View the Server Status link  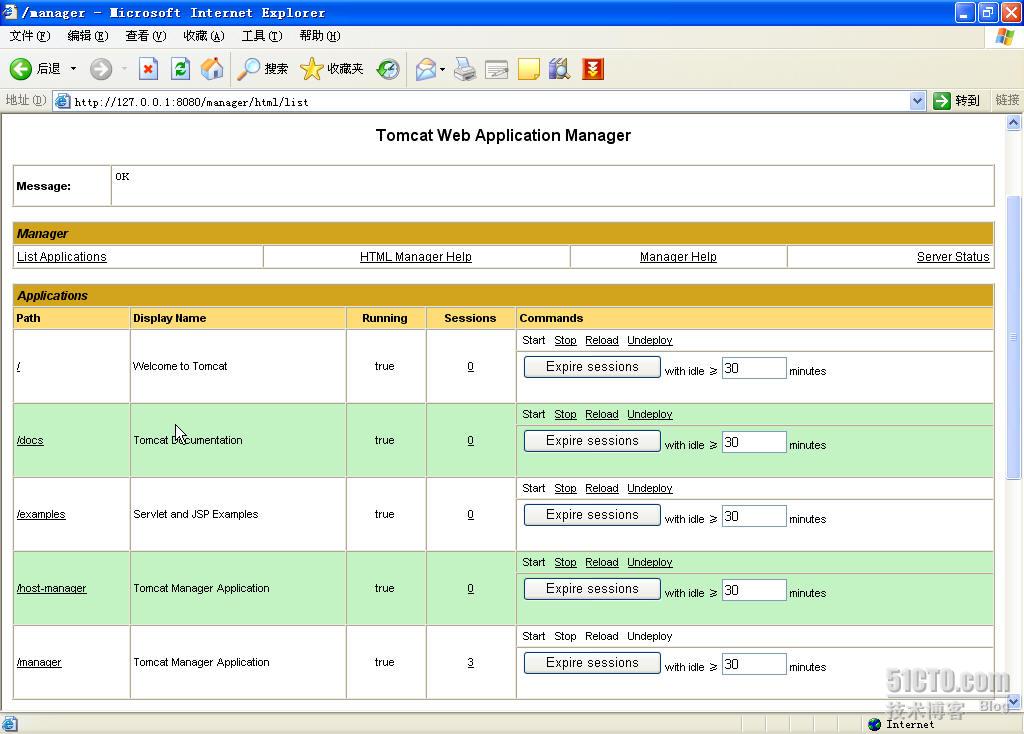(x=953, y=257)
